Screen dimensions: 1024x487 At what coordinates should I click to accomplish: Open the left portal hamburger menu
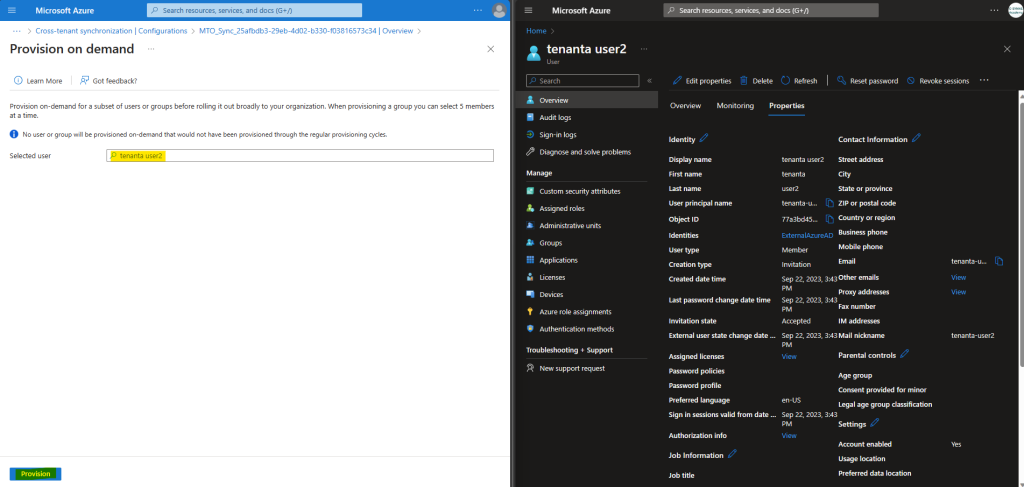click(11, 10)
